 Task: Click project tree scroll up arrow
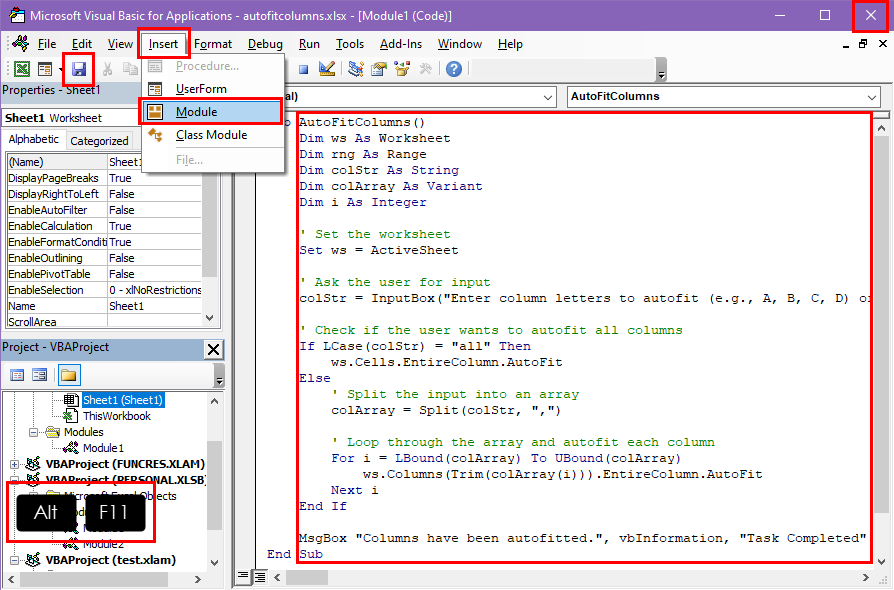(x=214, y=401)
